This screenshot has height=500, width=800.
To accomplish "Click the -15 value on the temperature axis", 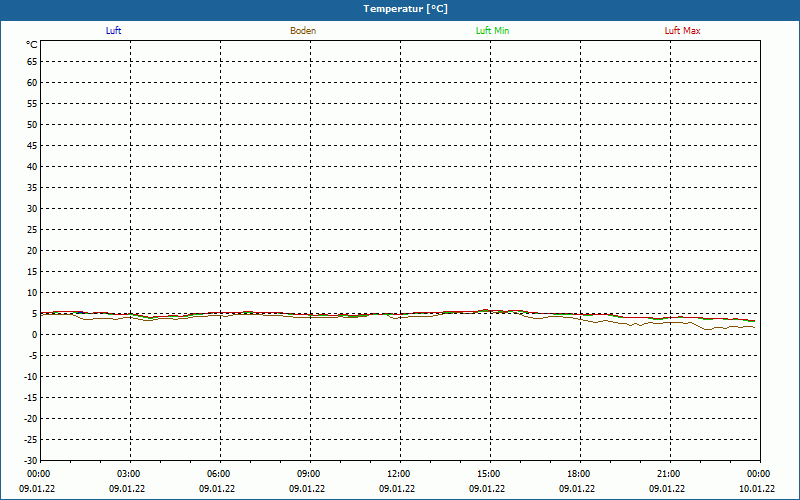I will click(31, 397).
